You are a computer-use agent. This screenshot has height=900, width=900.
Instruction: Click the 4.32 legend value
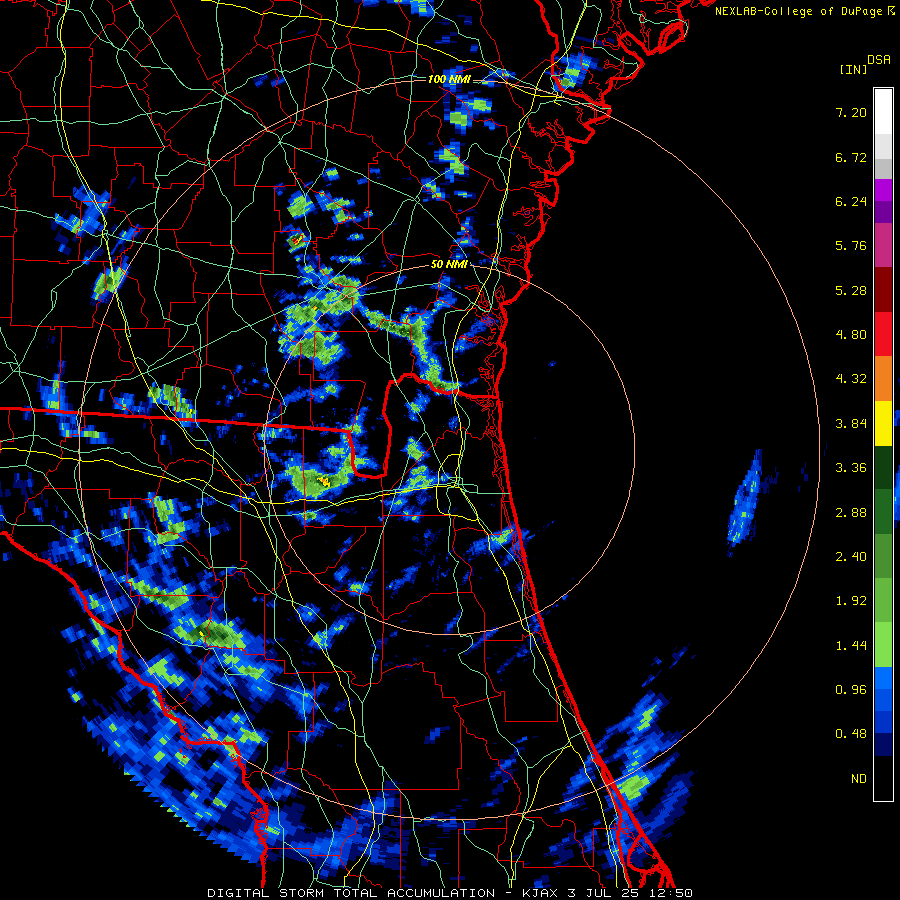click(851, 379)
